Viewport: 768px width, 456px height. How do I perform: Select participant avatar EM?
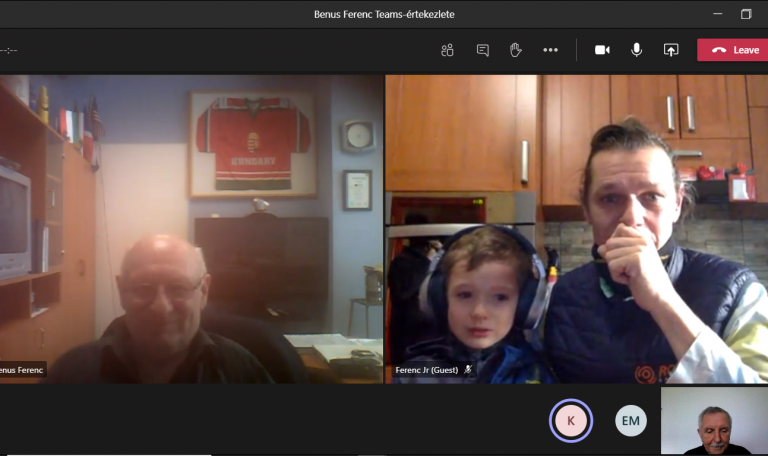631,421
